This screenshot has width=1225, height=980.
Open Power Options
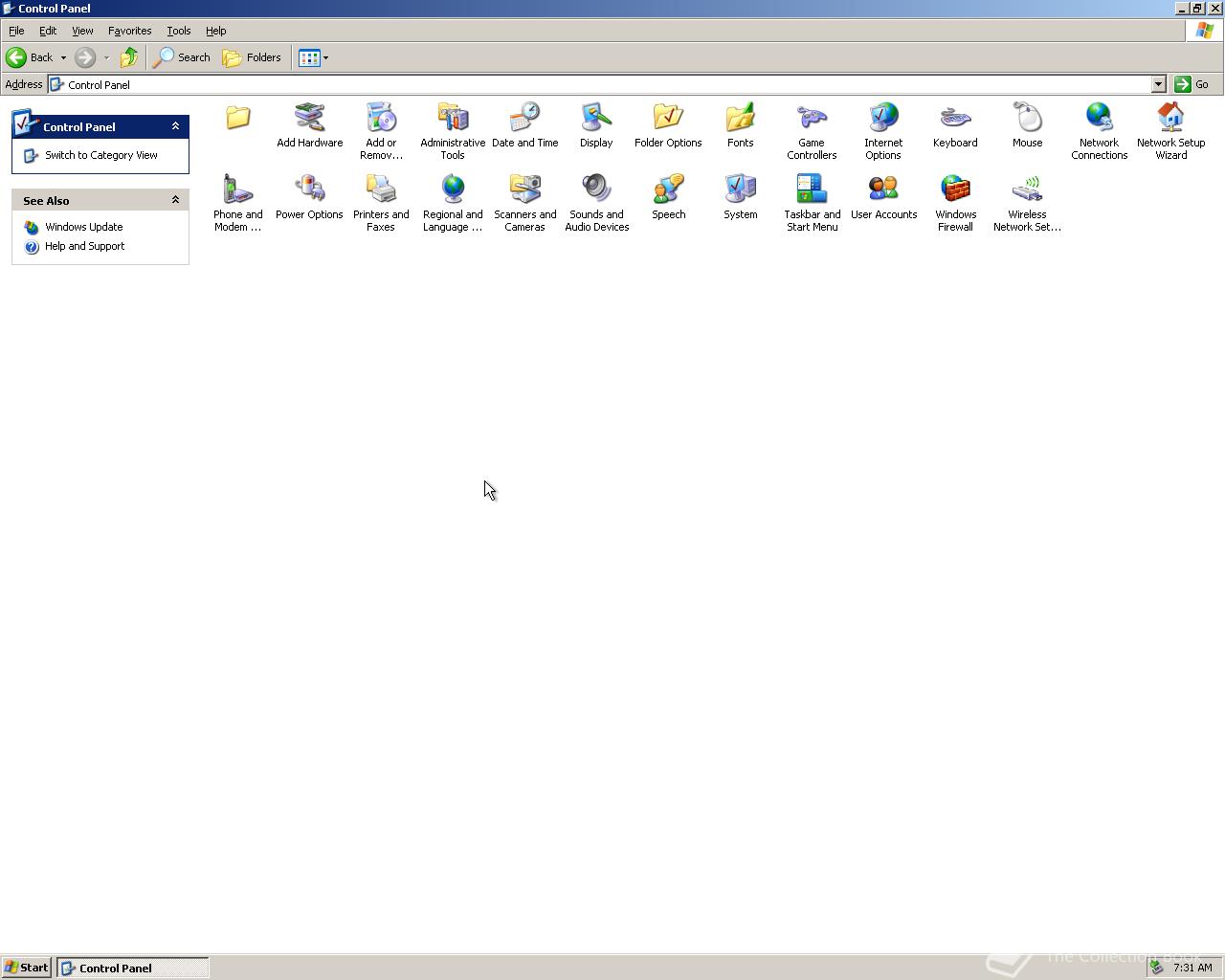(x=309, y=197)
